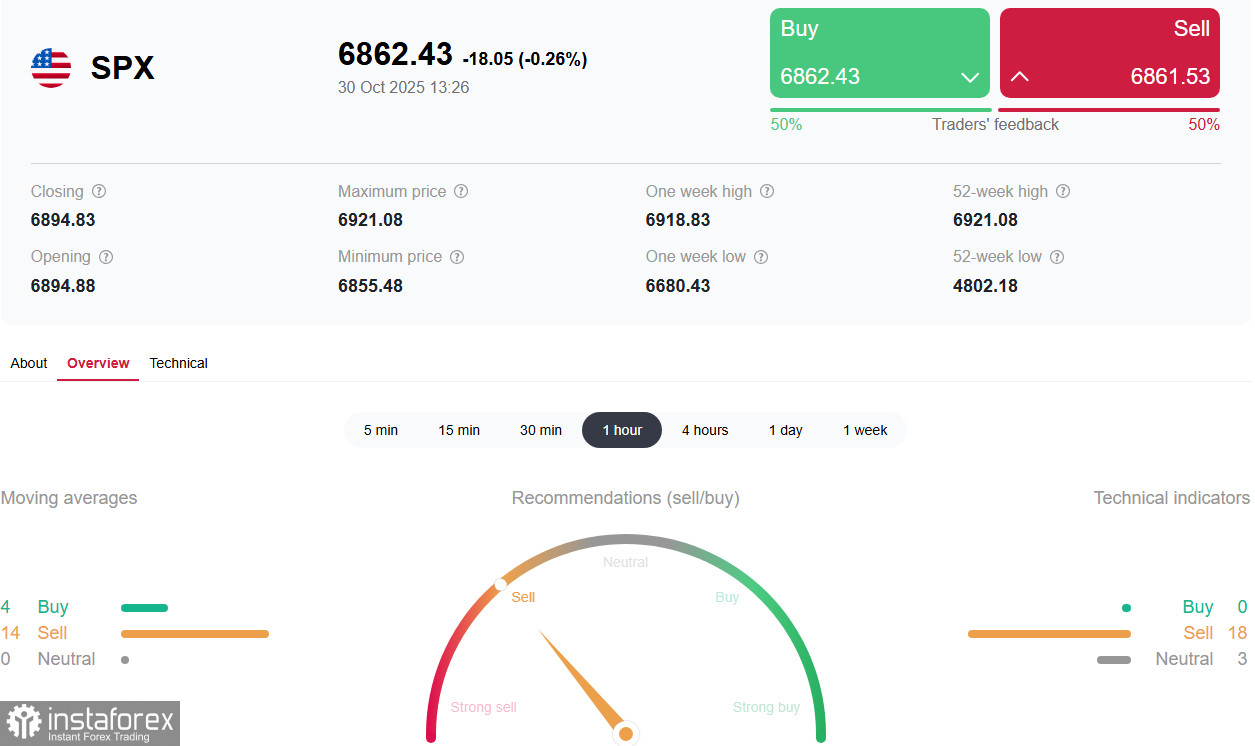This screenshot has height=746, width=1255.
Task: Switch to the 1 day timeframe
Action: (786, 430)
